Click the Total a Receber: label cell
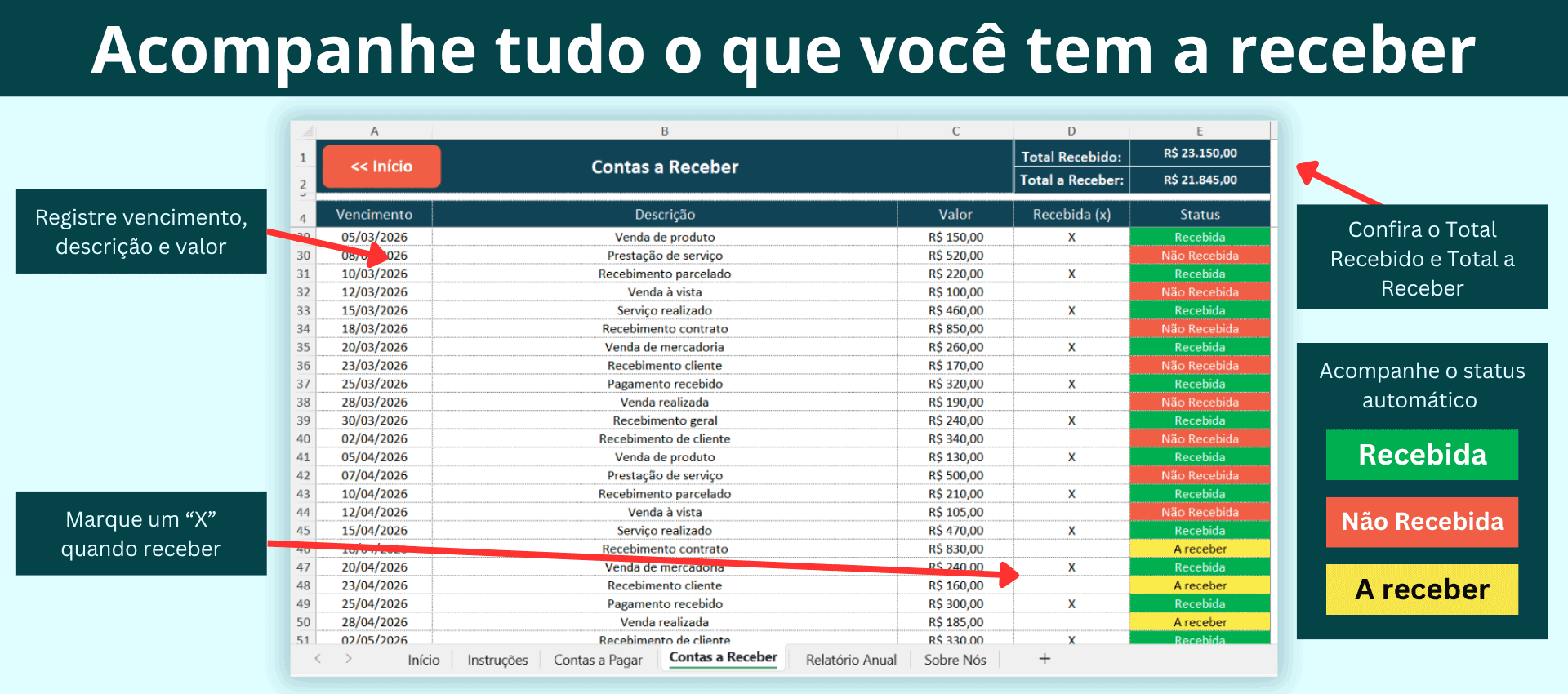1568x694 pixels. pos(1071,180)
